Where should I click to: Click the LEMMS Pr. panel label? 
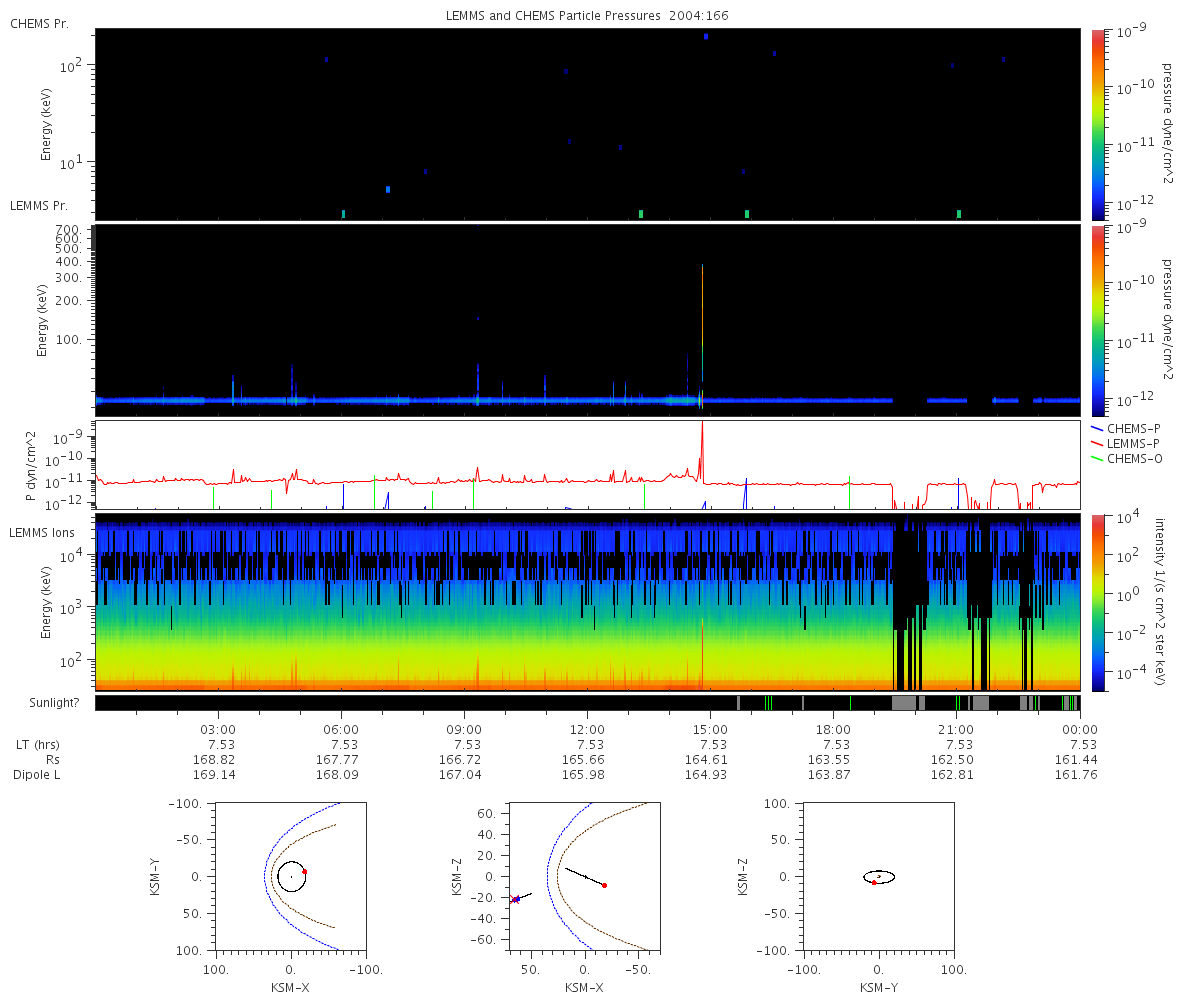tap(39, 205)
